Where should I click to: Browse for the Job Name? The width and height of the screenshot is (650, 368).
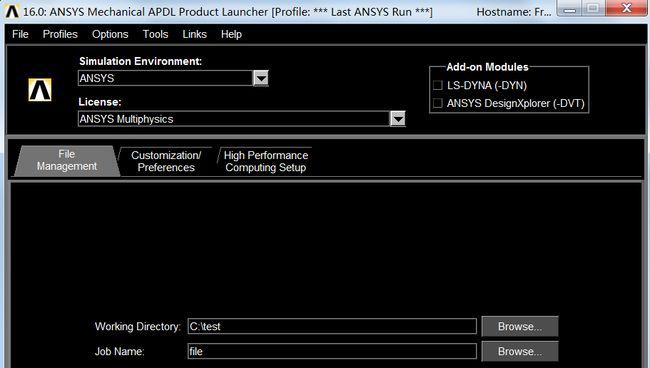(520, 351)
